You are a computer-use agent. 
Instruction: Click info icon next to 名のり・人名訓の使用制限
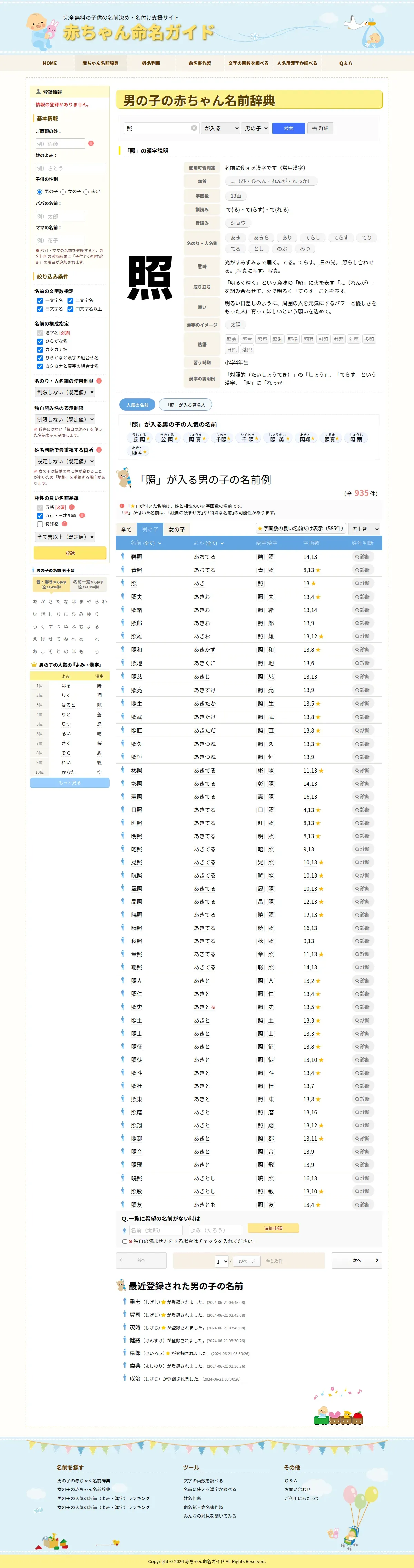point(99,380)
